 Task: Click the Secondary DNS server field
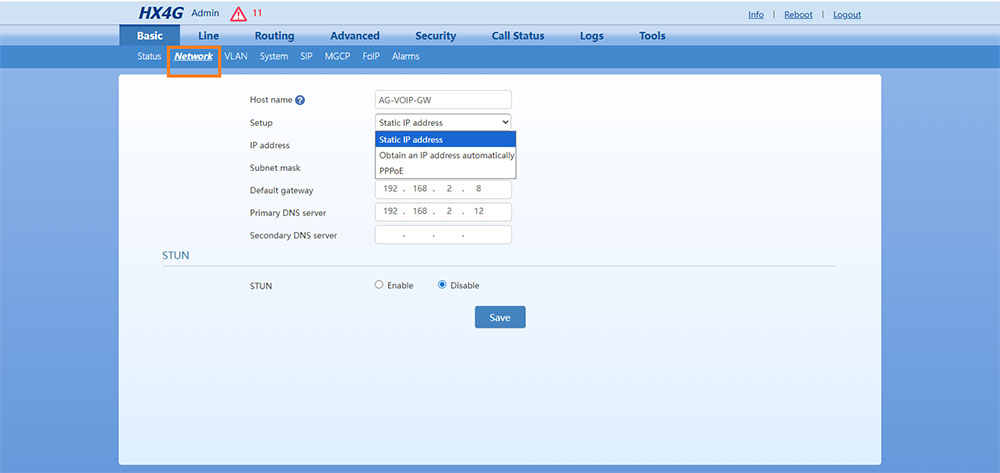(443, 235)
